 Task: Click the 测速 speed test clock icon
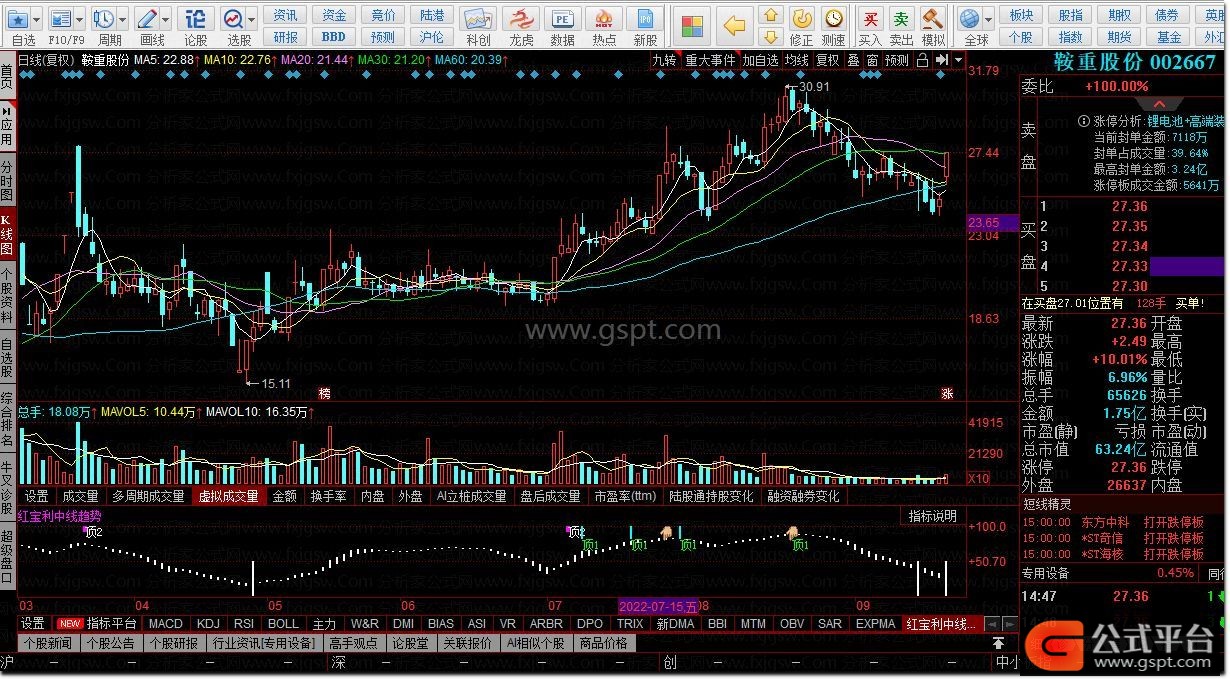(x=833, y=18)
